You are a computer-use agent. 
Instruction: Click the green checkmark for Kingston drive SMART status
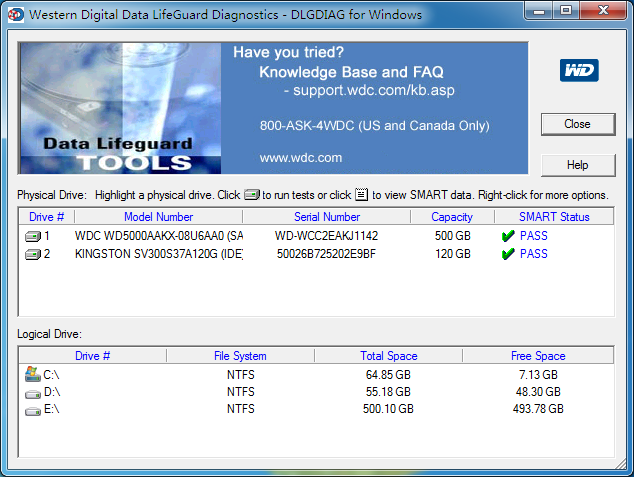(508, 254)
